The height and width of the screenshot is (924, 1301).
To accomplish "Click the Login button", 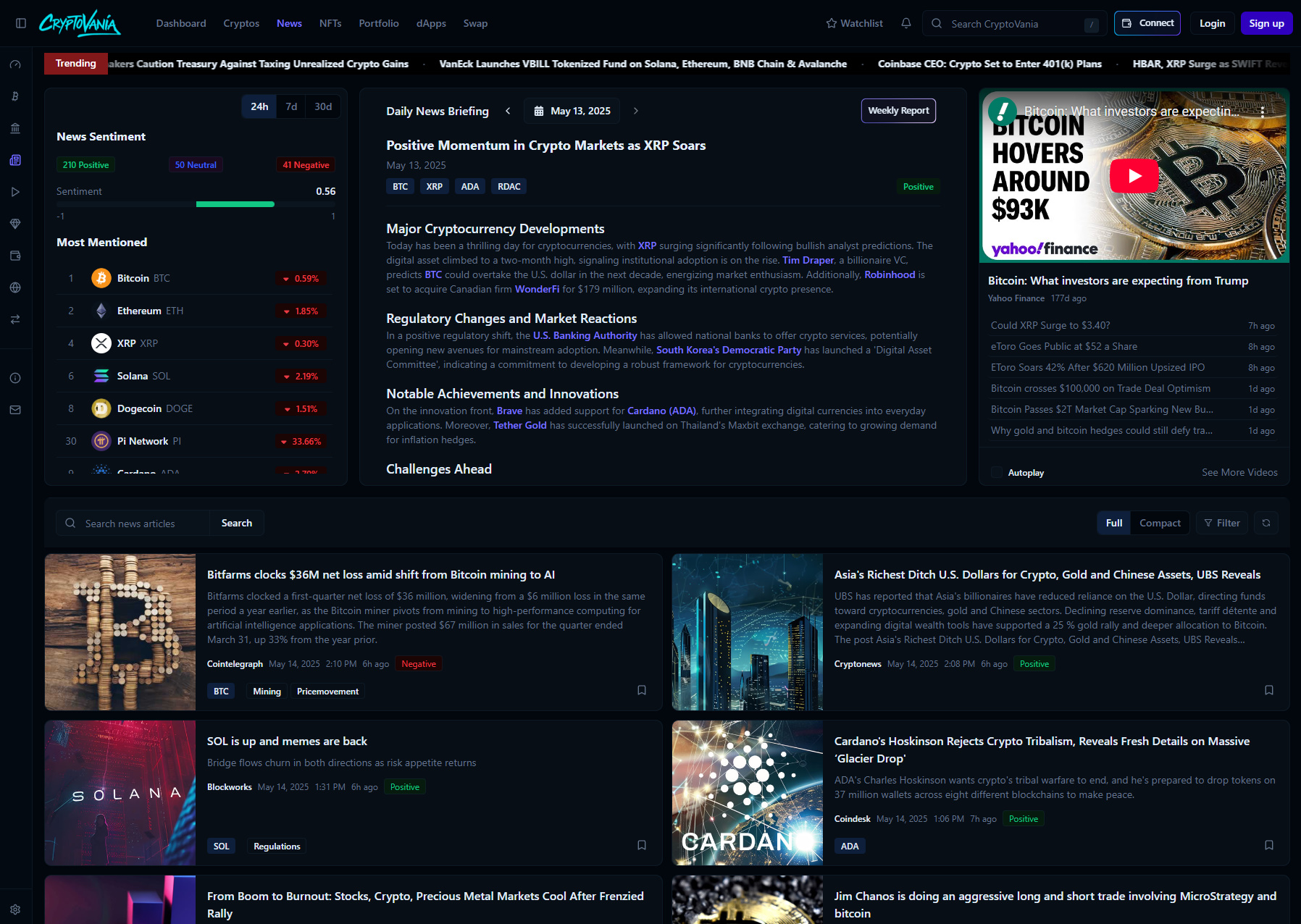I will pyautogui.click(x=1212, y=23).
